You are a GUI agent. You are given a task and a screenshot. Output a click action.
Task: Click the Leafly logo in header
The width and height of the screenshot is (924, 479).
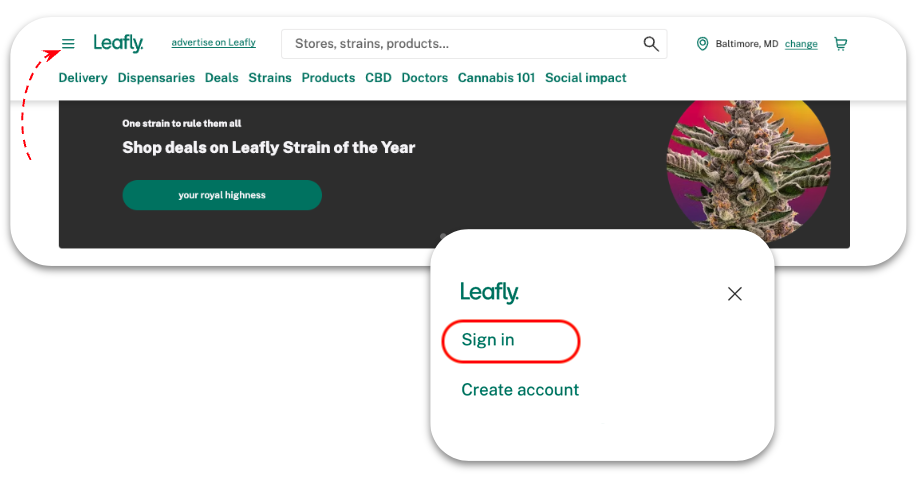click(x=118, y=44)
